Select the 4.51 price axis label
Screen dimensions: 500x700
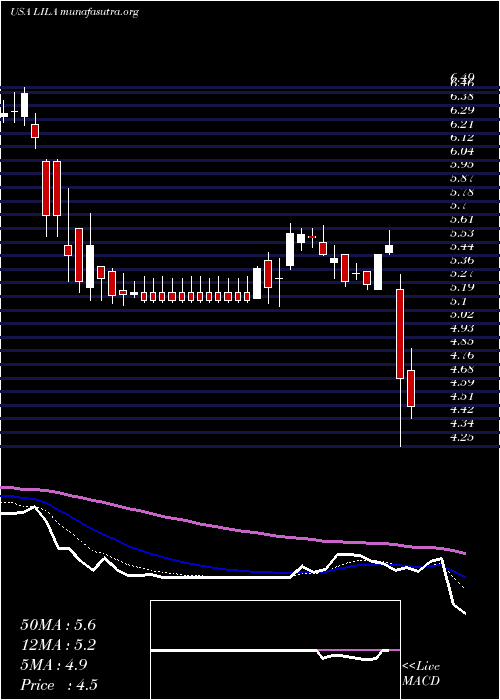pyautogui.click(x=462, y=396)
